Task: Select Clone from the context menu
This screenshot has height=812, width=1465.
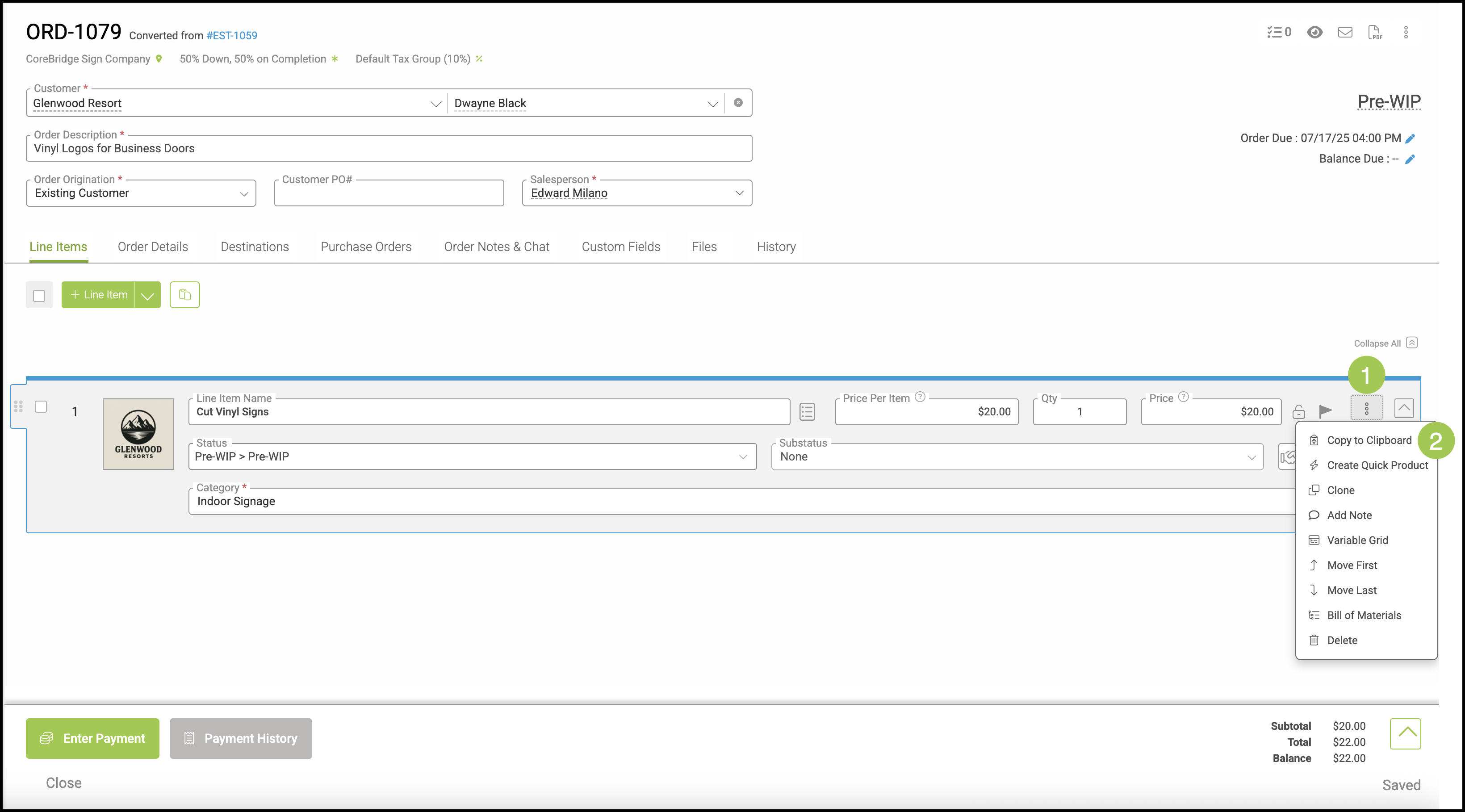Action: [x=1340, y=490]
